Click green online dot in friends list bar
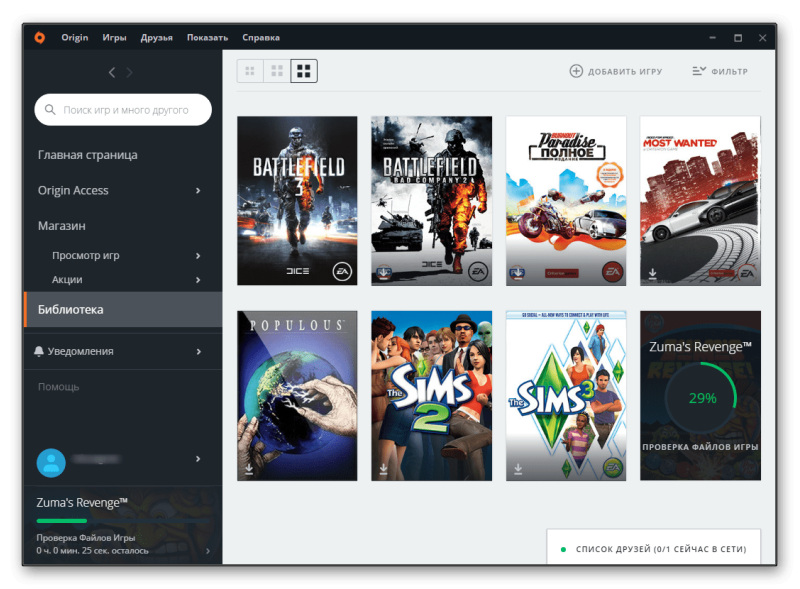The width and height of the screenshot is (800, 589). click(563, 549)
